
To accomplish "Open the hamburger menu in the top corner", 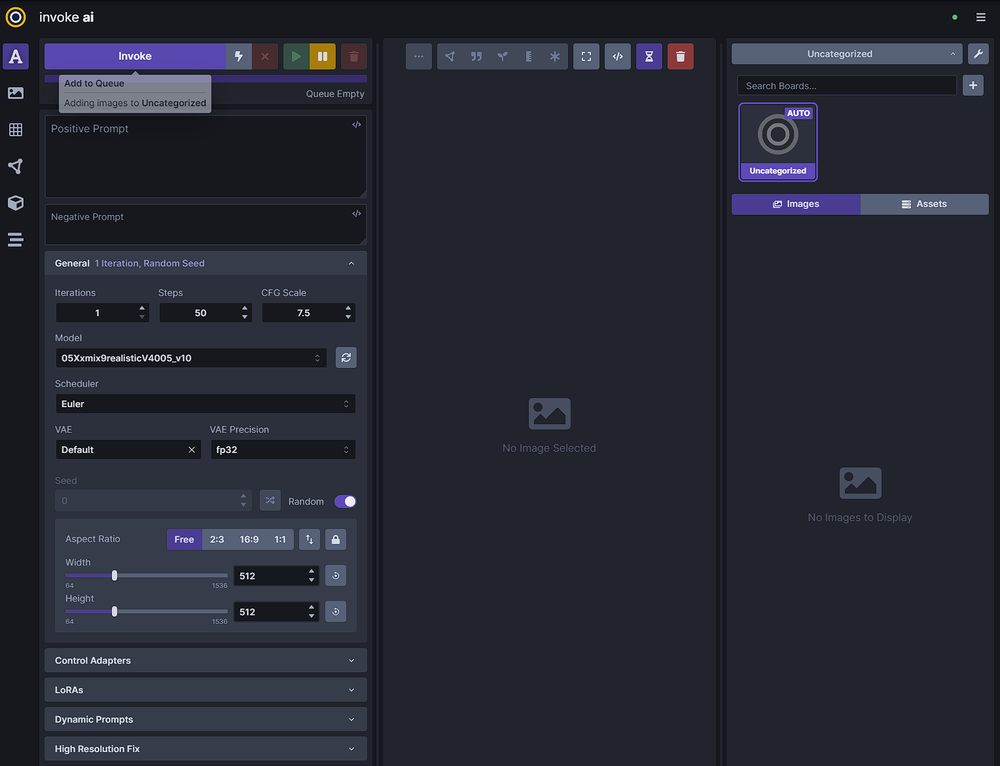I will [981, 16].
